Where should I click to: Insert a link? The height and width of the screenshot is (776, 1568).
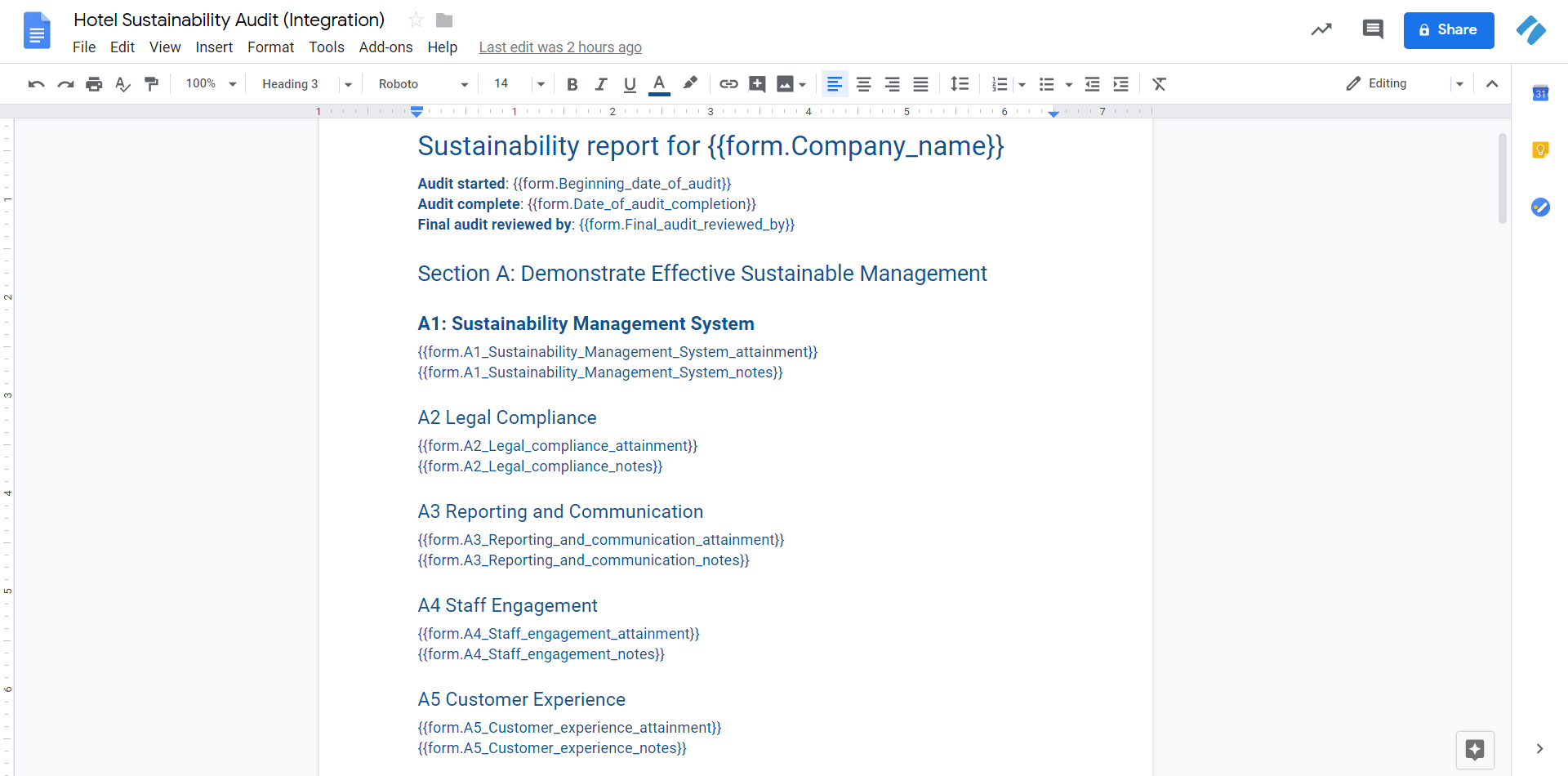tap(728, 83)
